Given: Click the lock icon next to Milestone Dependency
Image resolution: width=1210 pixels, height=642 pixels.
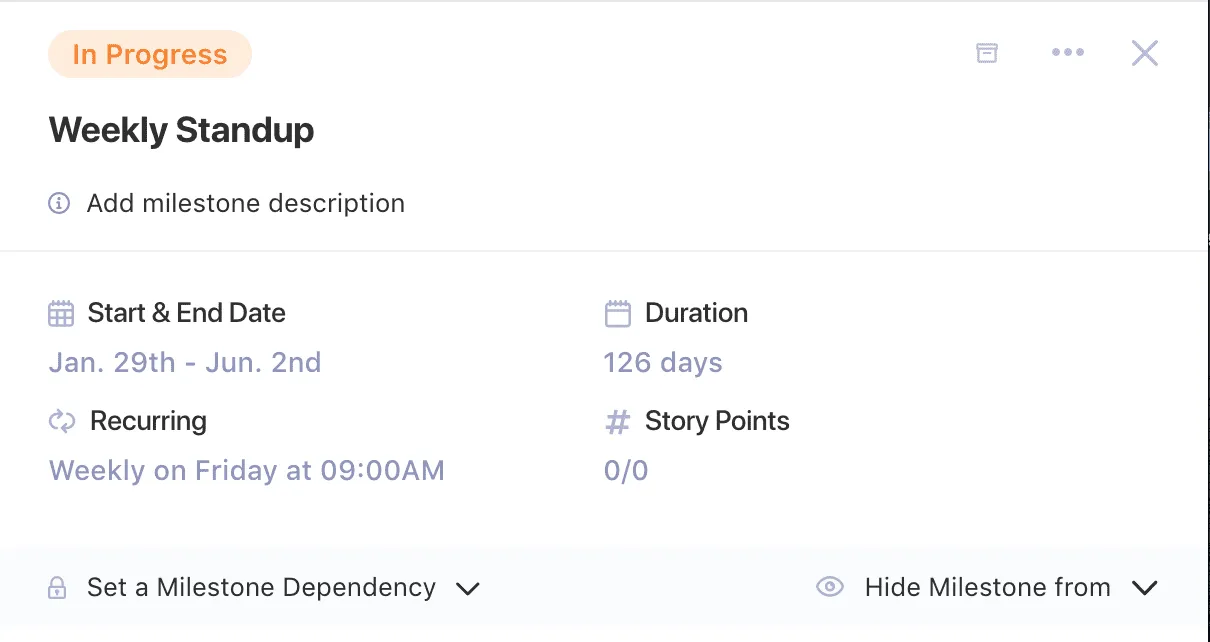Looking at the screenshot, I should [x=59, y=587].
